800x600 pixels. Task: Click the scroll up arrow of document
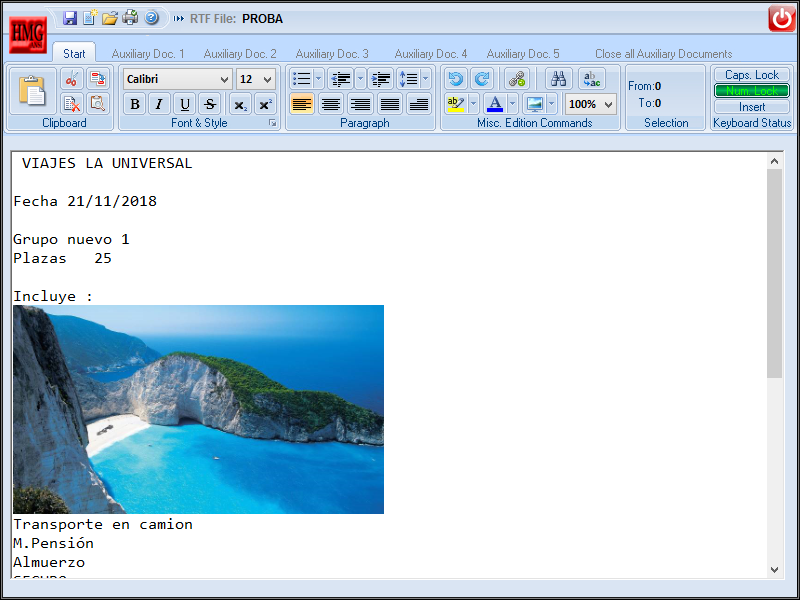tap(774, 161)
